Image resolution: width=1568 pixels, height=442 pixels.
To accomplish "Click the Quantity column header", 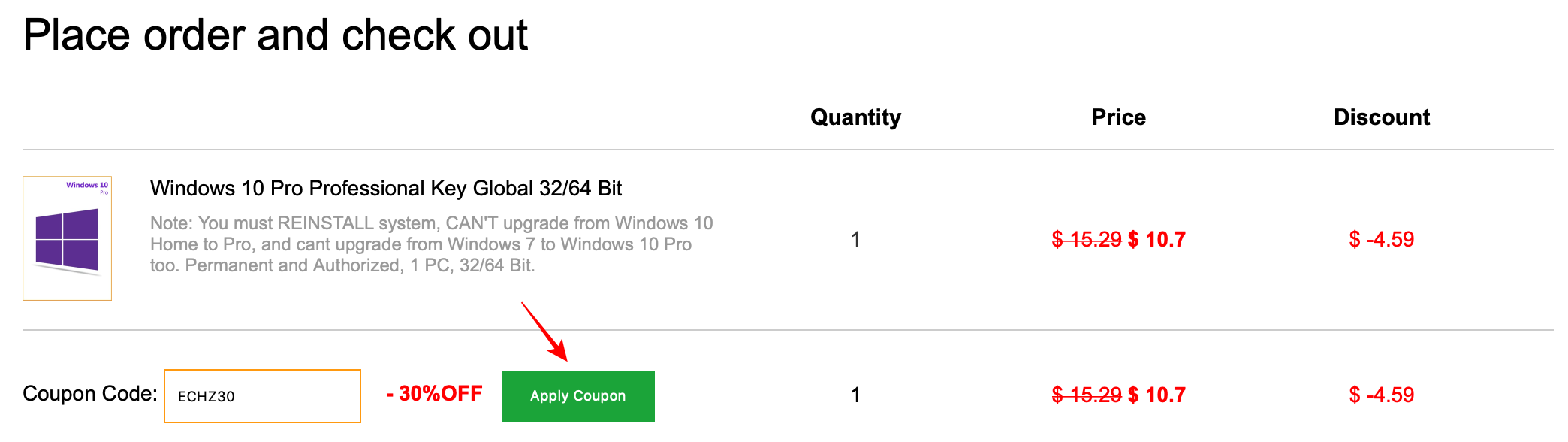I will point(855,117).
